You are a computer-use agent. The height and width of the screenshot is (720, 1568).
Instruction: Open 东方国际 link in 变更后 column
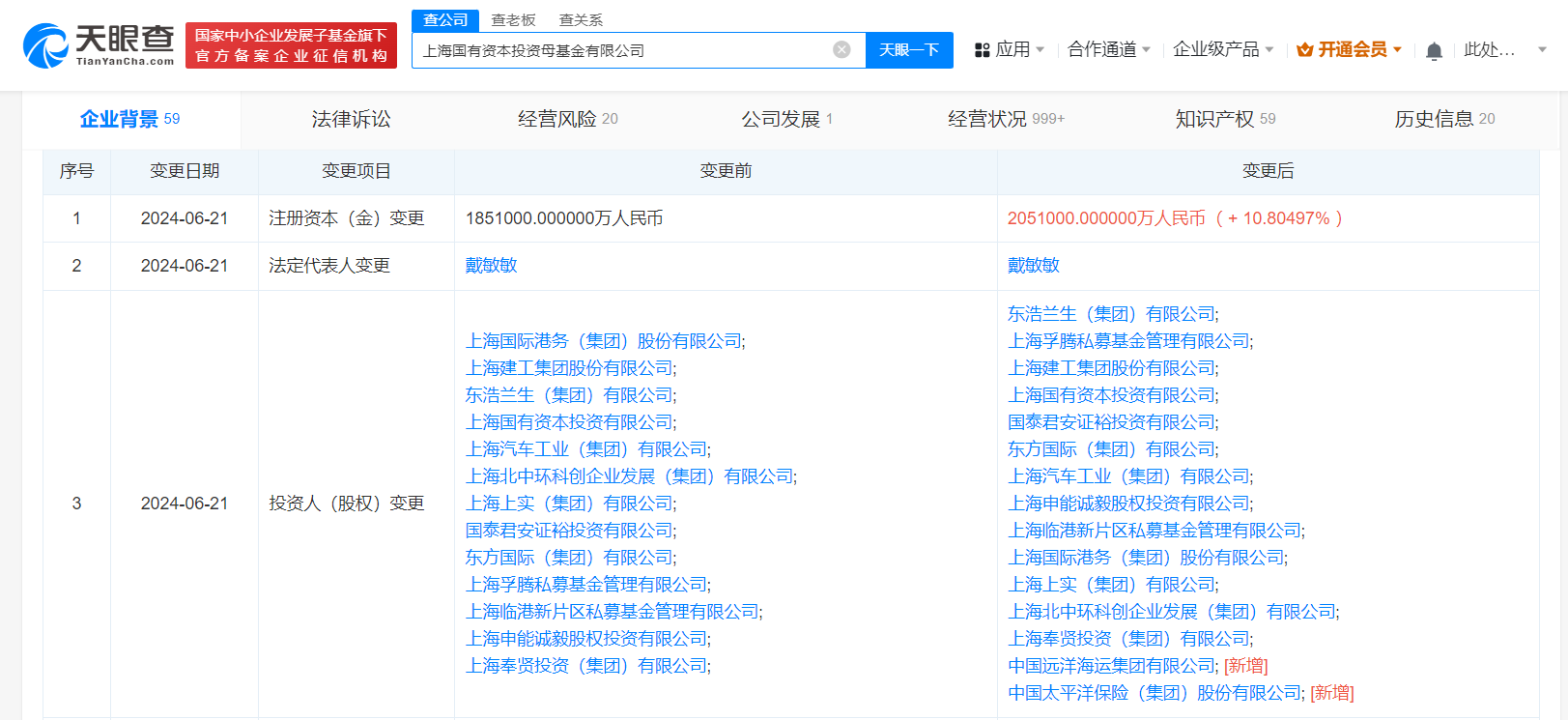coord(1111,449)
